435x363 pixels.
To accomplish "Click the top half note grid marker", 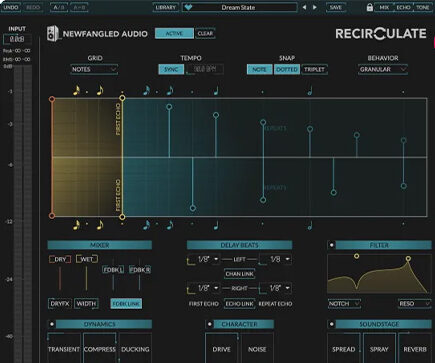I will pos(310,91).
